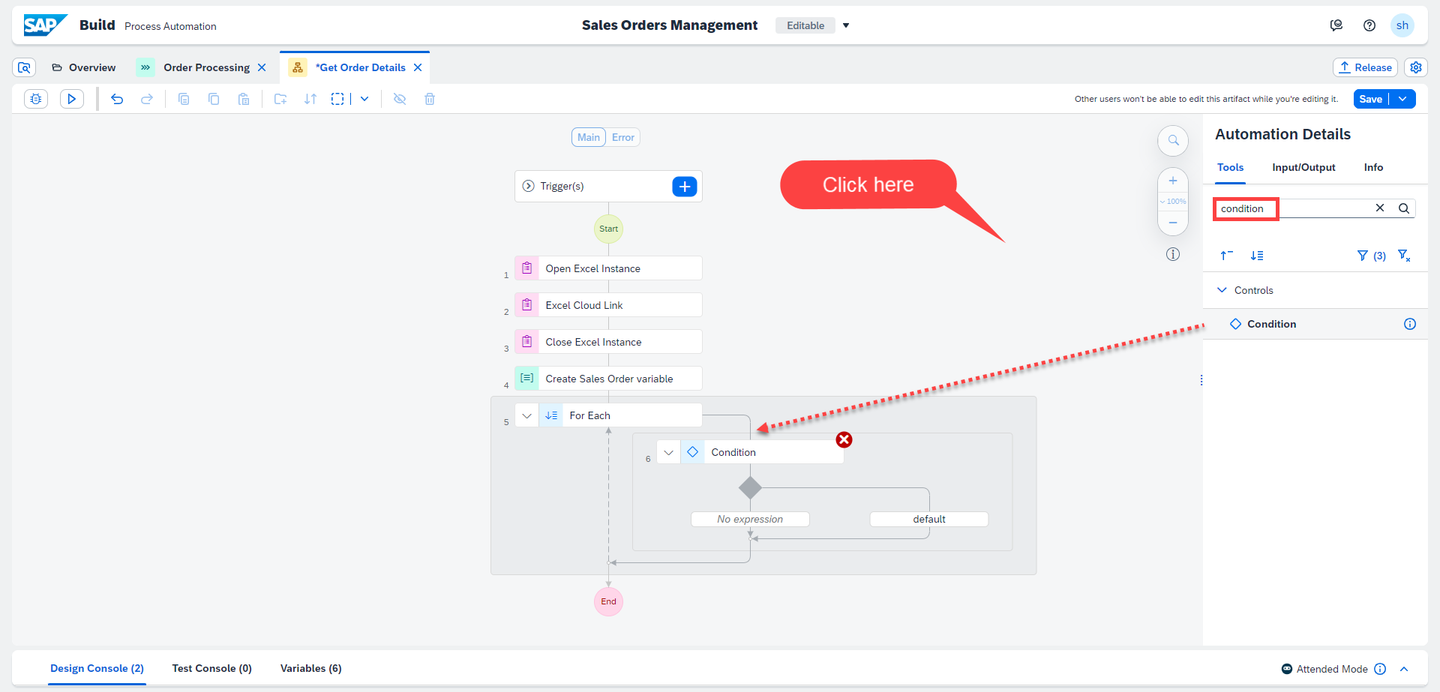1440x692 pixels.
Task: Select the Trigger(s) block
Action: coord(608,186)
